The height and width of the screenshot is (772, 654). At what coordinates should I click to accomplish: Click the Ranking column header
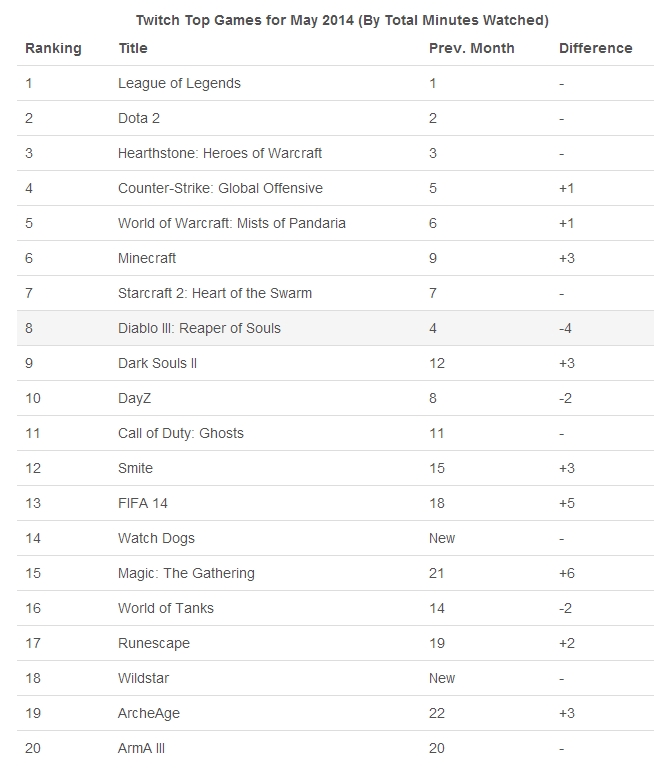click(x=53, y=48)
